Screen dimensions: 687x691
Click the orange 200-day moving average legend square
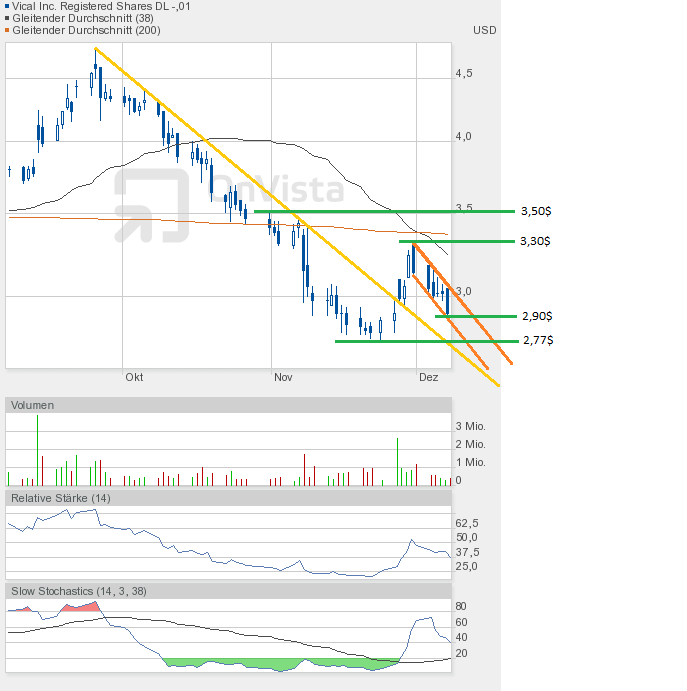pos(9,31)
